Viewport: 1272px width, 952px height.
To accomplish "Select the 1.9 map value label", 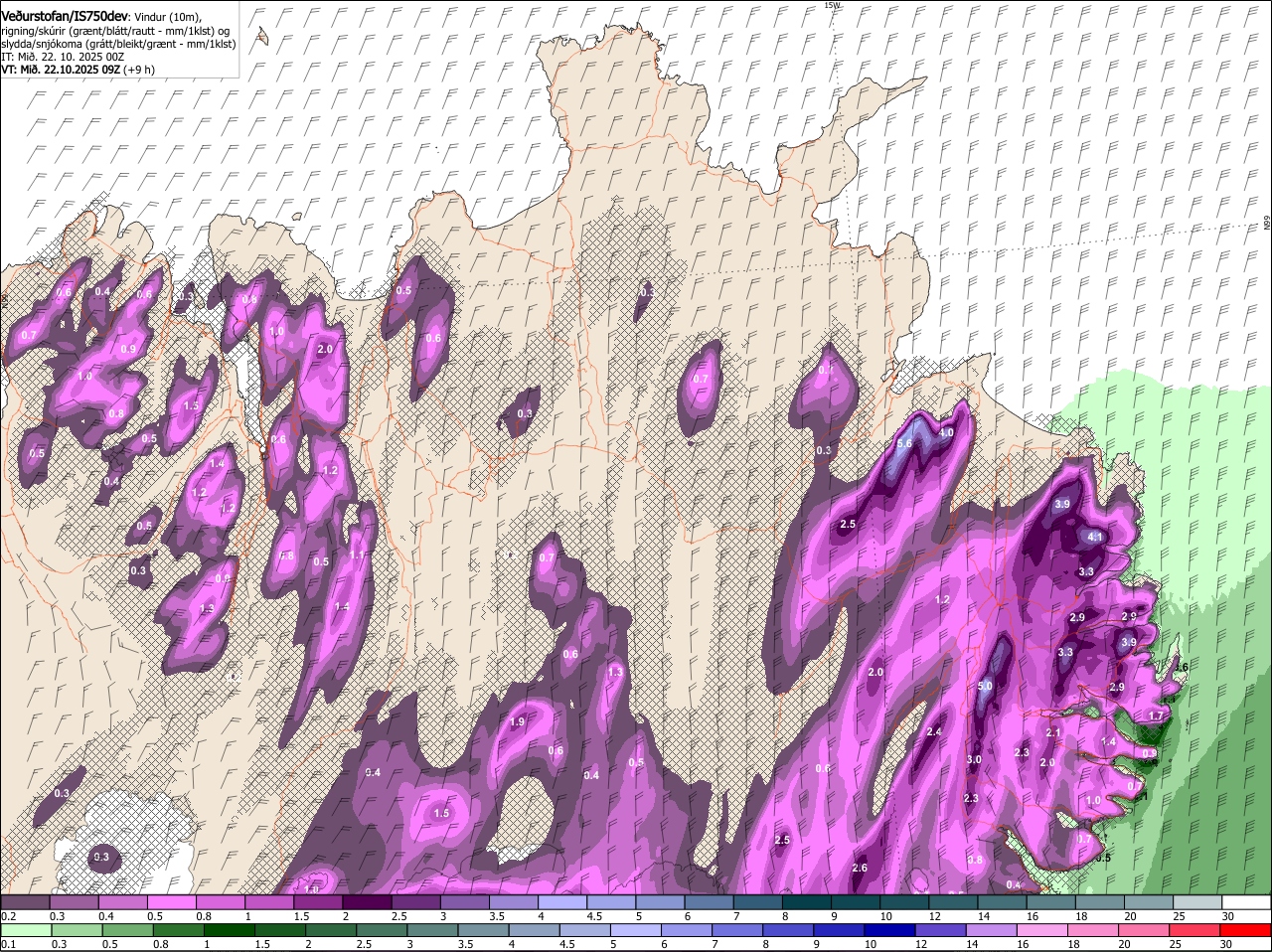I will pyautogui.click(x=517, y=722).
